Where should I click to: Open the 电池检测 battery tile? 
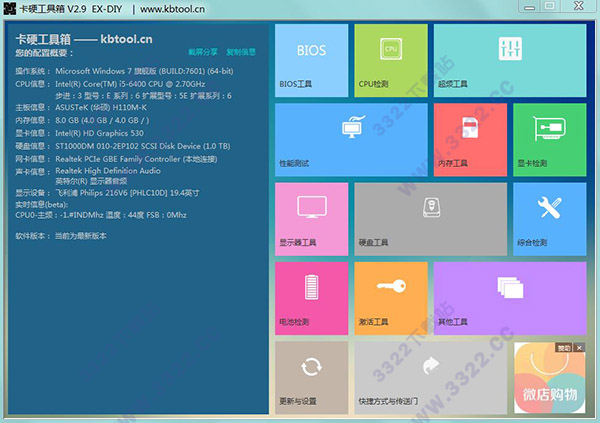coord(311,298)
